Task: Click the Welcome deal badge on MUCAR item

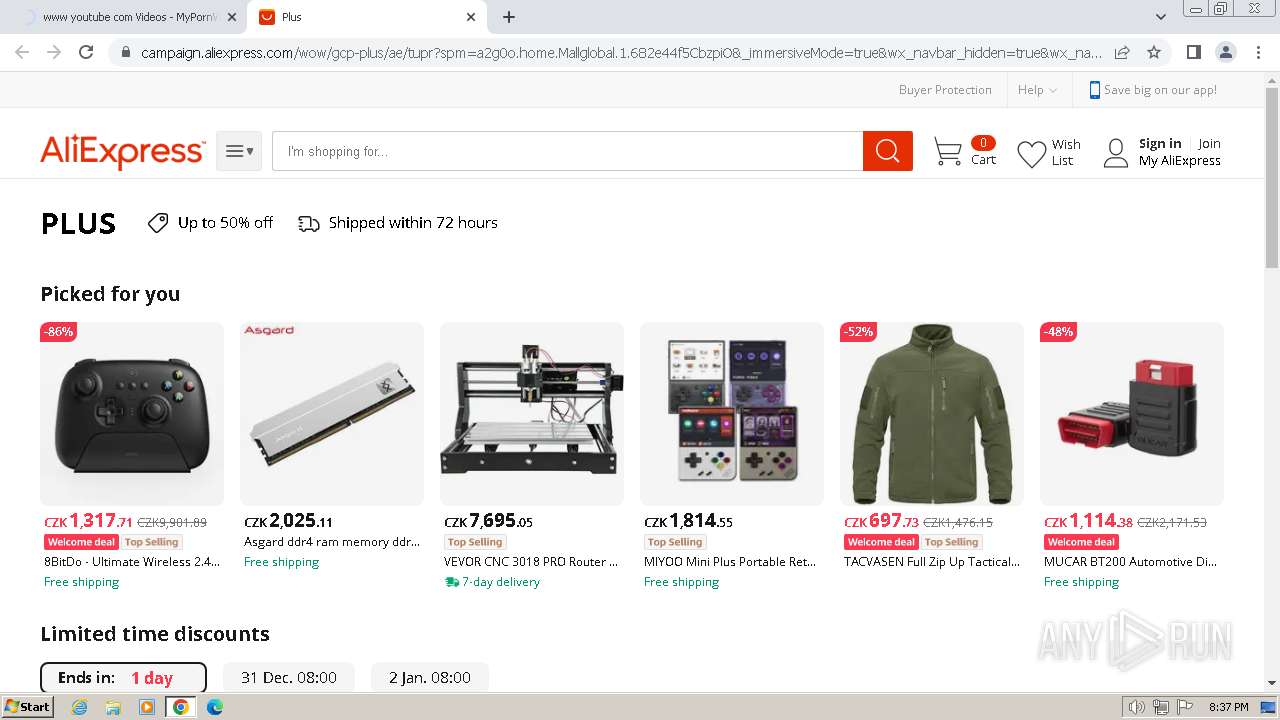Action: coord(1081,542)
